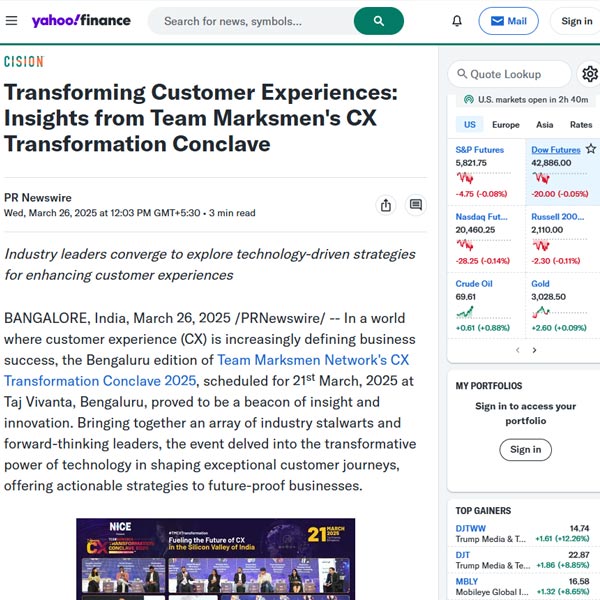Image resolution: width=600 pixels, height=600 pixels.
Task: Click Sign in under My Portfolios
Action: tap(525, 450)
